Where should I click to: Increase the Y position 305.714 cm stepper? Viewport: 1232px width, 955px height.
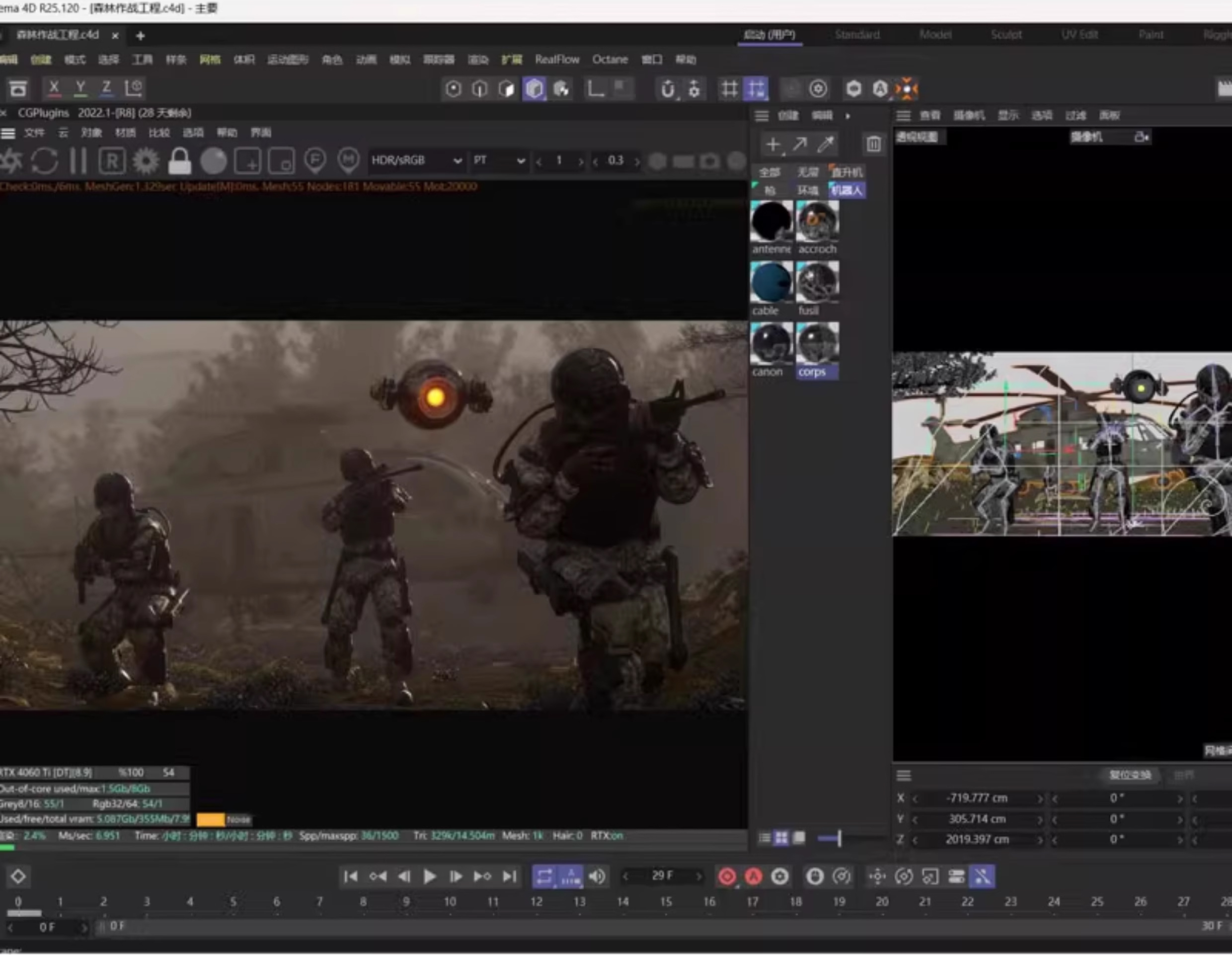click(x=1040, y=819)
